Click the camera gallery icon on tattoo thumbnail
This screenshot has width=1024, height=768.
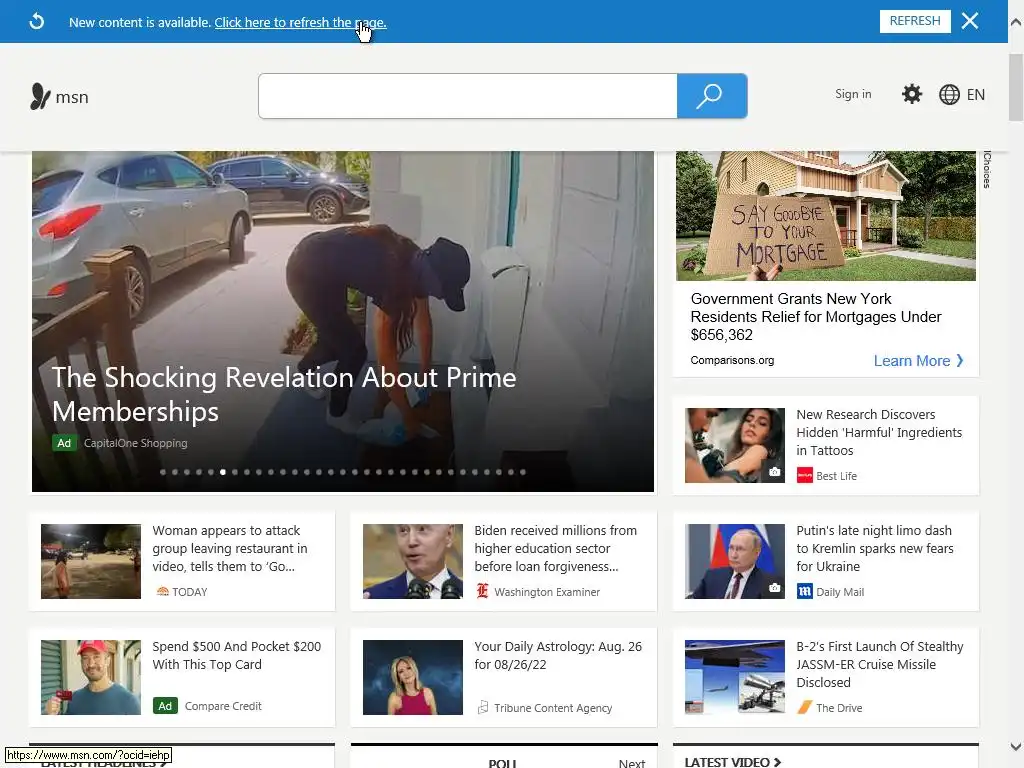pyautogui.click(x=775, y=472)
